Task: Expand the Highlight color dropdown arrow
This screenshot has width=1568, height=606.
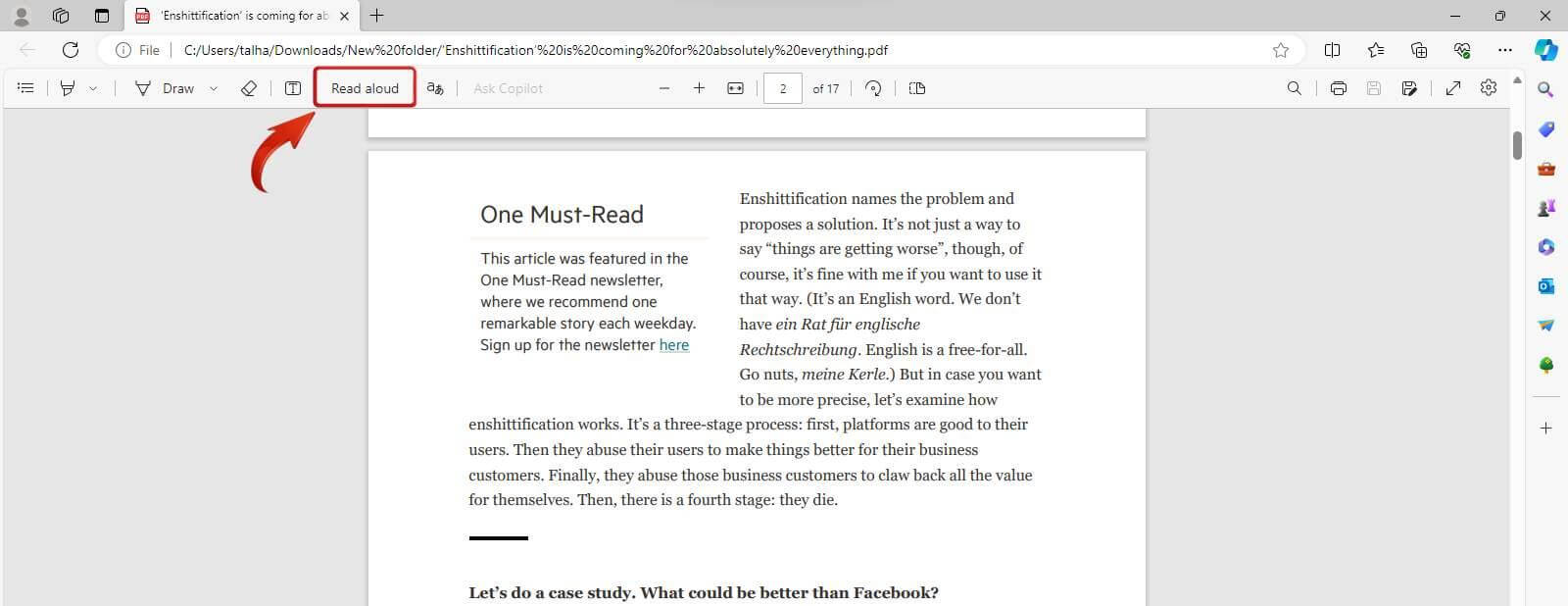Action: click(x=93, y=88)
